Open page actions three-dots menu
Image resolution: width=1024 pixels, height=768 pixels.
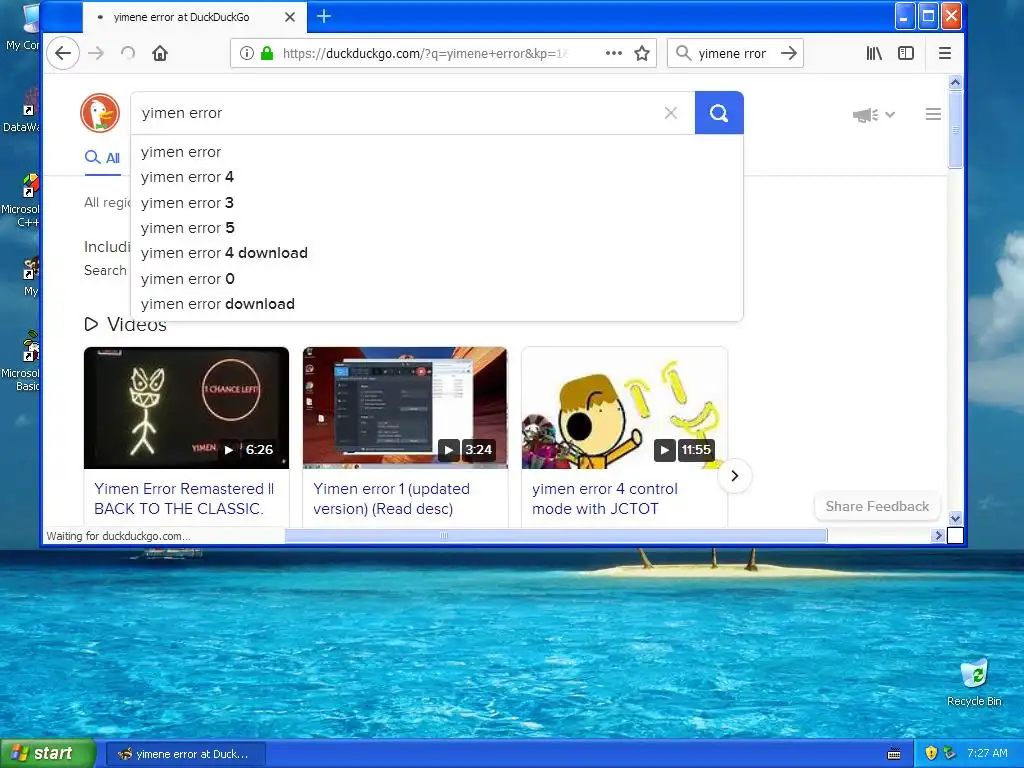tap(614, 54)
